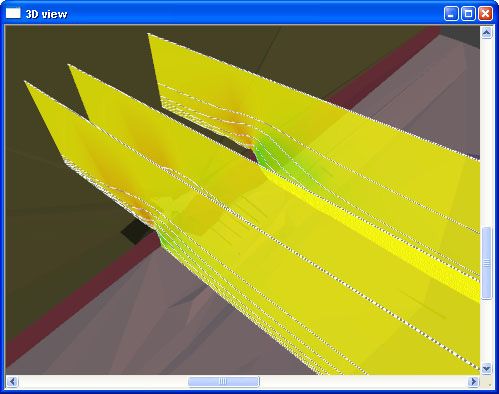This screenshot has height=394, width=499.
Task: Click the black square shadow near wall
Action: pos(135,231)
